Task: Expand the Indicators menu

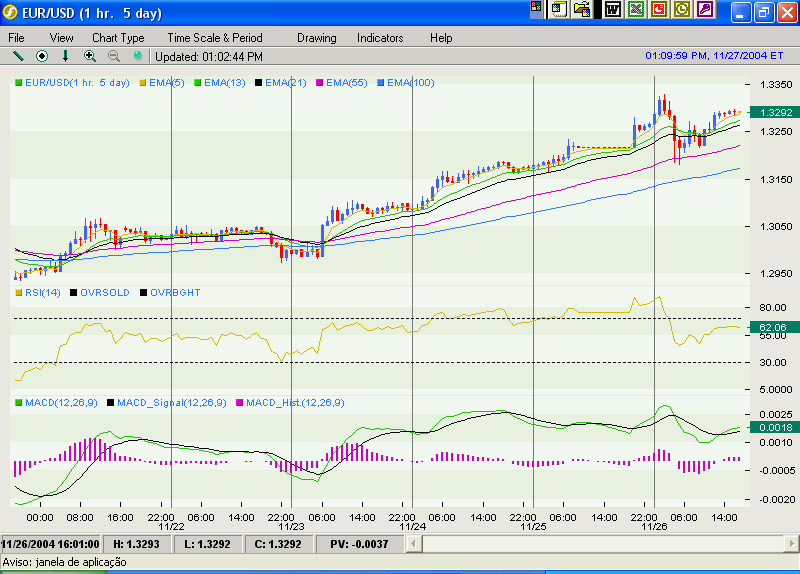Action: coord(380,38)
